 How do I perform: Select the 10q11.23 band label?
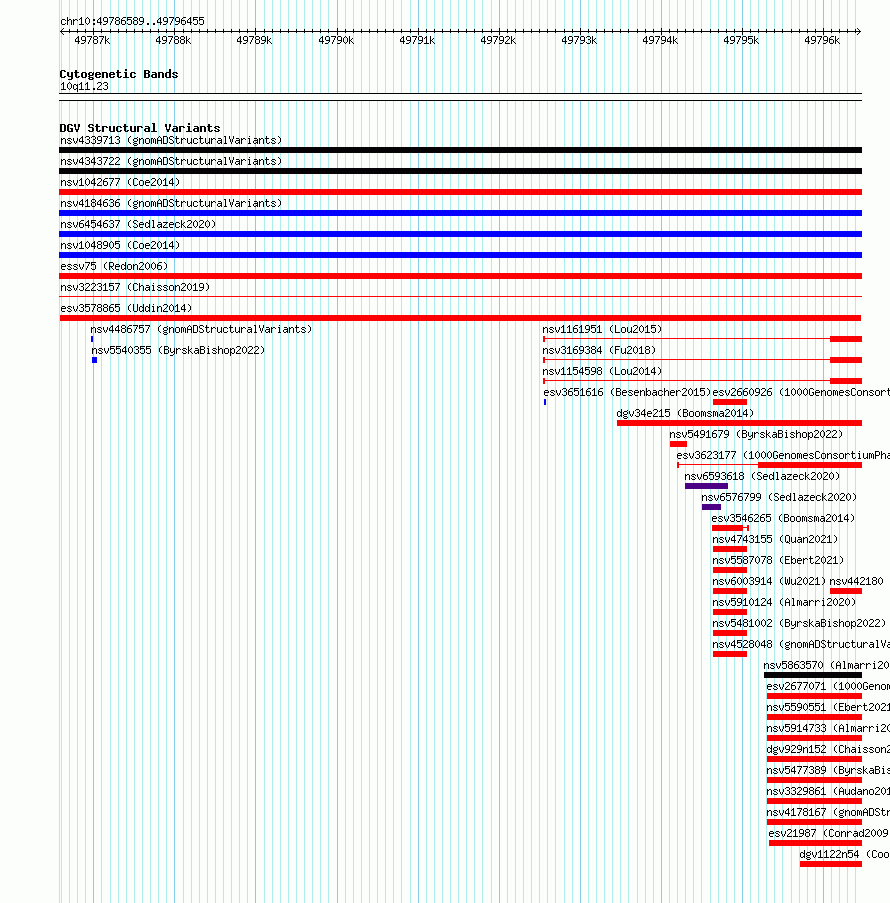[84, 86]
